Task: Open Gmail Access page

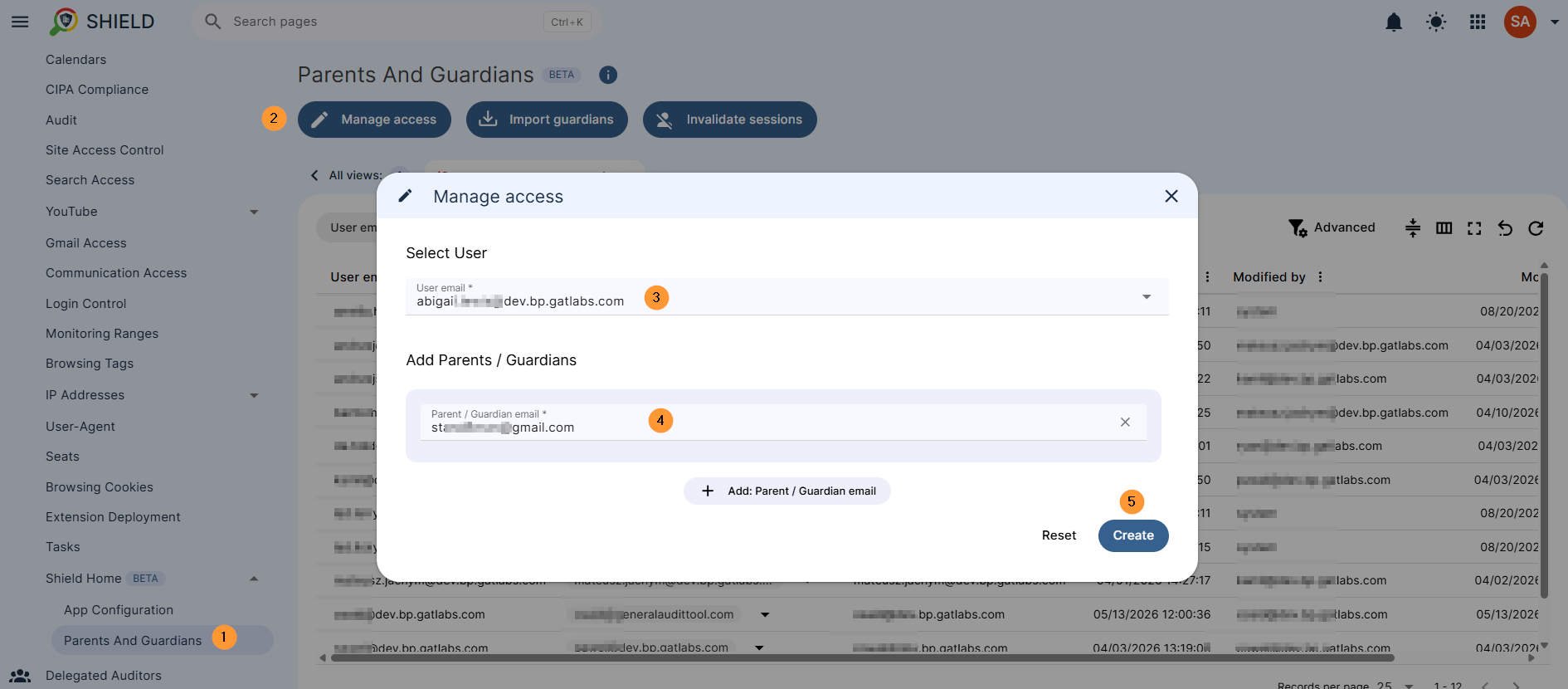Action: click(x=86, y=243)
